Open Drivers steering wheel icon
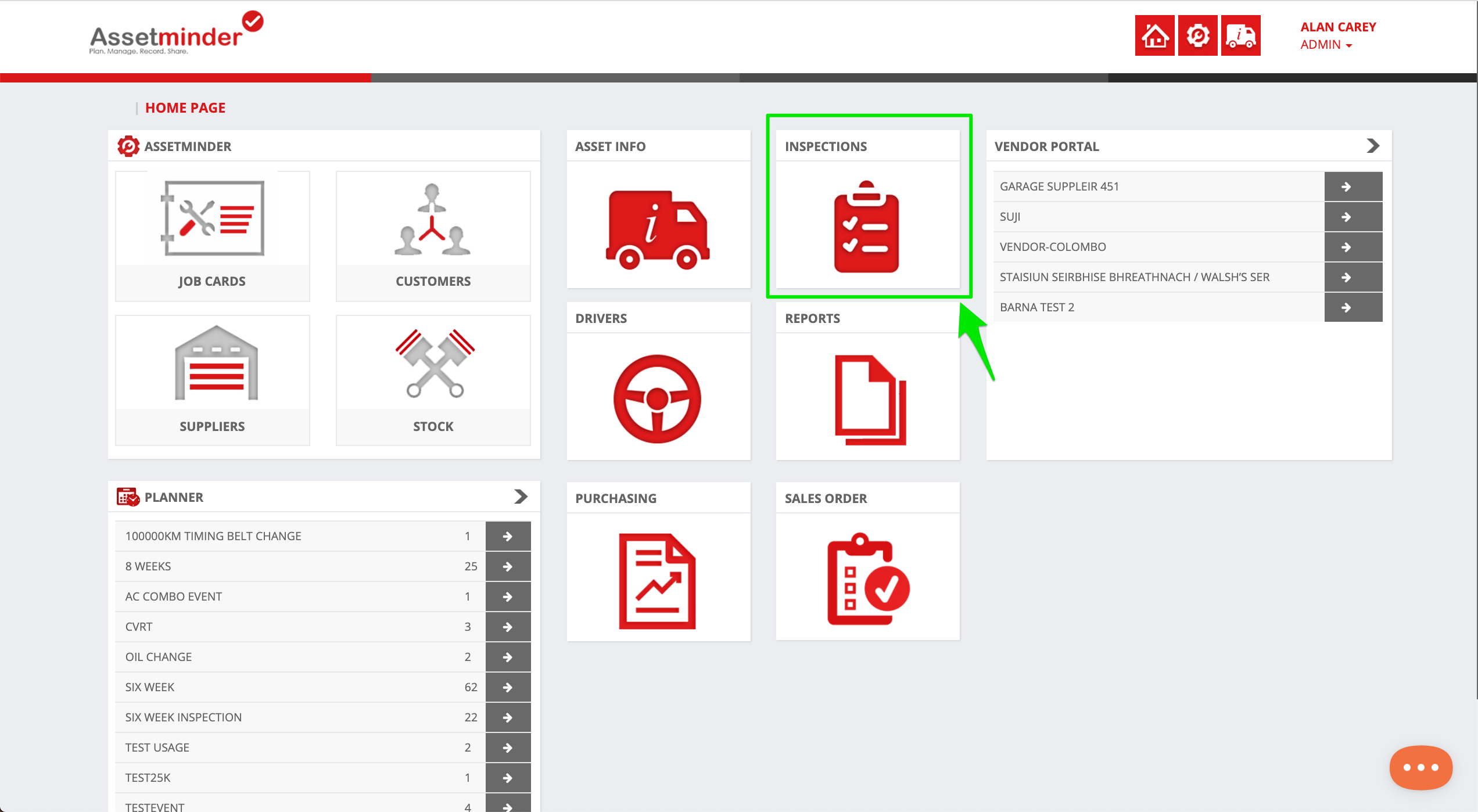This screenshot has width=1478, height=812. click(657, 399)
